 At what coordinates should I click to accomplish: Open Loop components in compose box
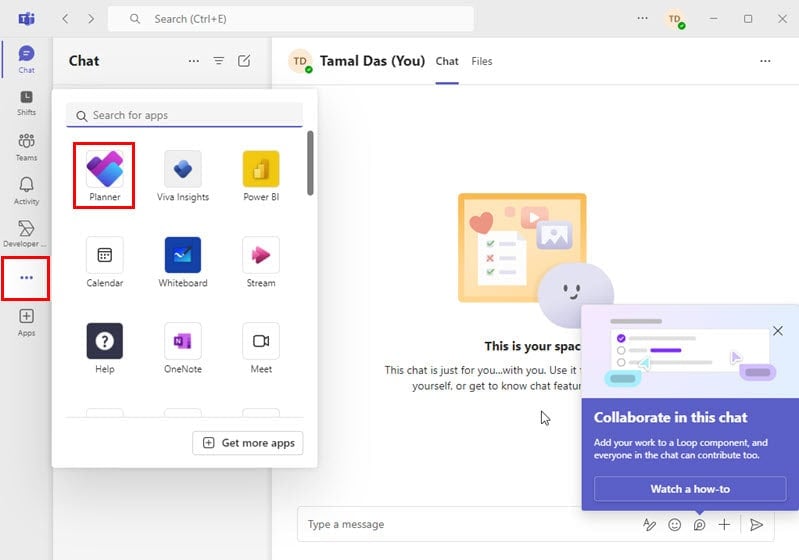click(x=699, y=524)
